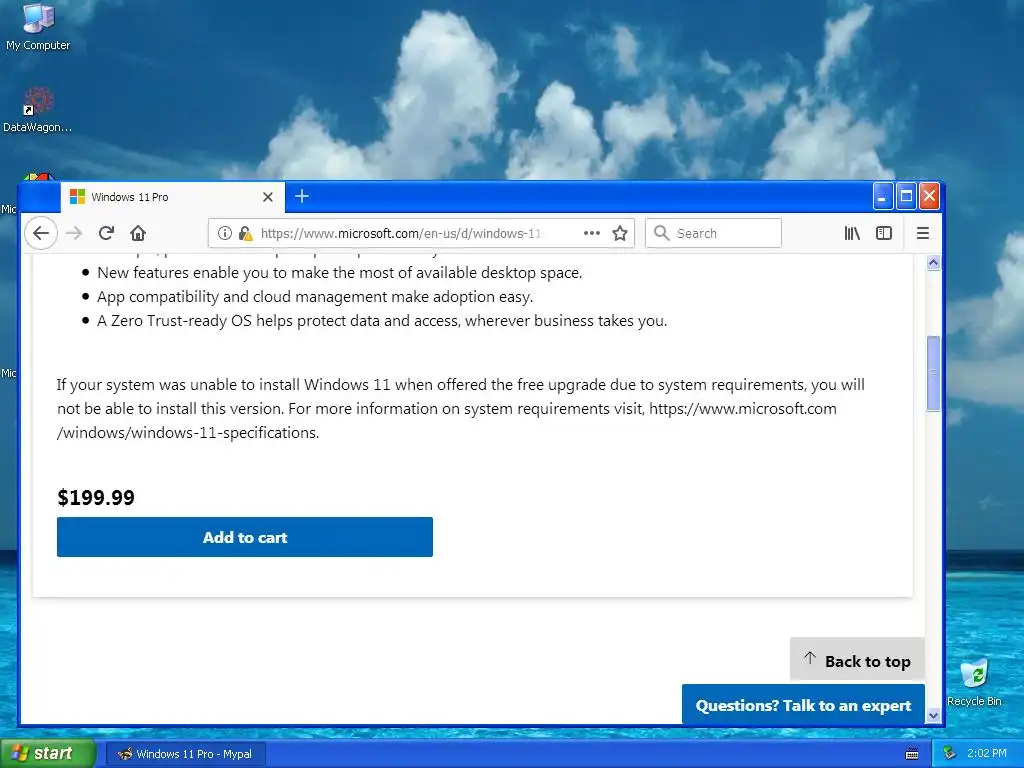Go back to the previous page
Image resolution: width=1024 pixels, height=768 pixels.
pyautogui.click(x=41, y=233)
